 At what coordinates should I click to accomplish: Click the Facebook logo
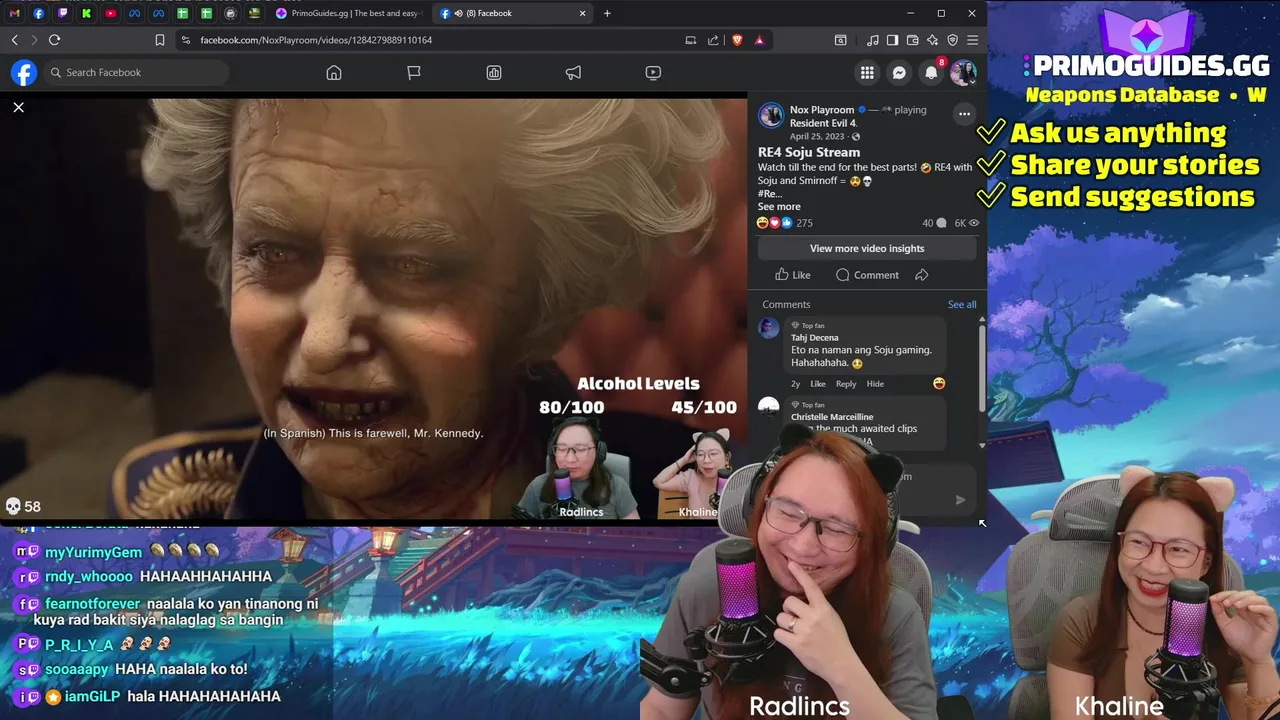click(24, 73)
